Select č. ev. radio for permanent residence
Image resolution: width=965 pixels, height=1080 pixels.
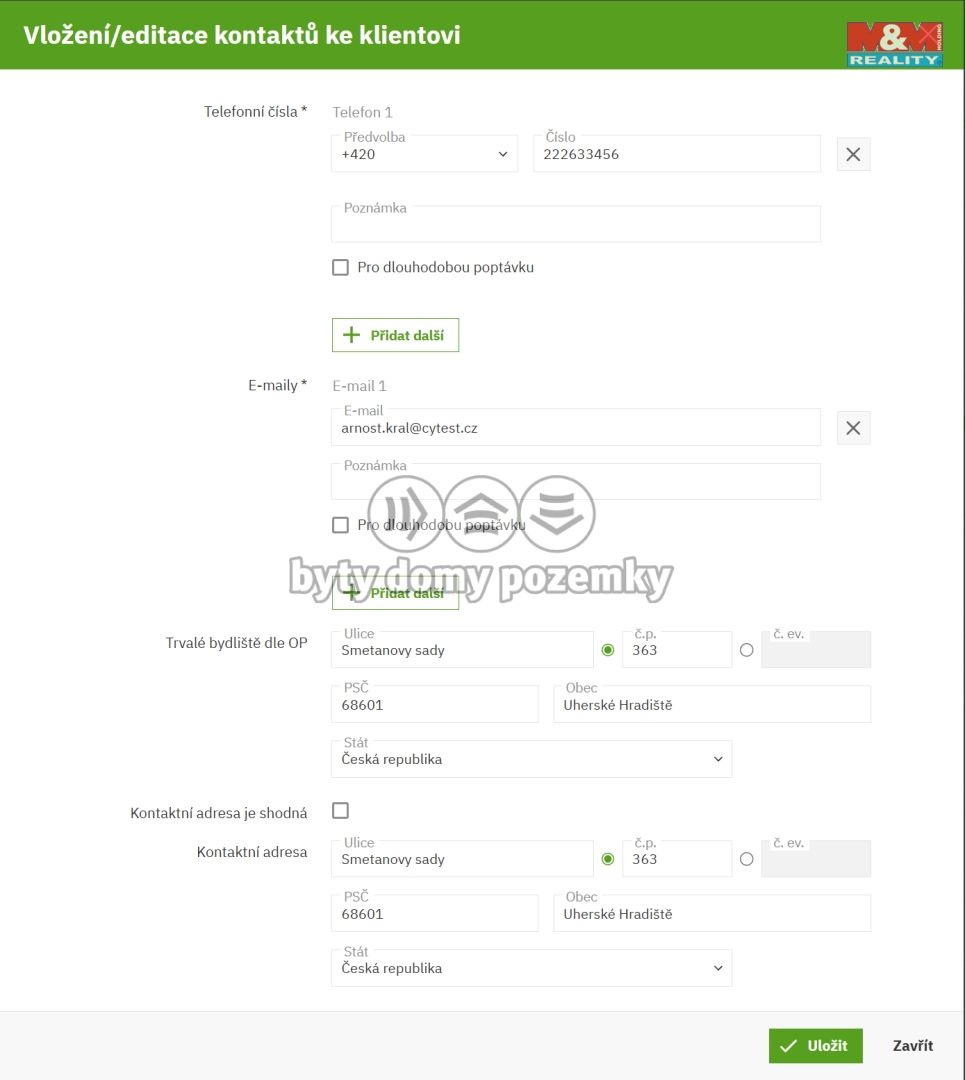pos(746,650)
